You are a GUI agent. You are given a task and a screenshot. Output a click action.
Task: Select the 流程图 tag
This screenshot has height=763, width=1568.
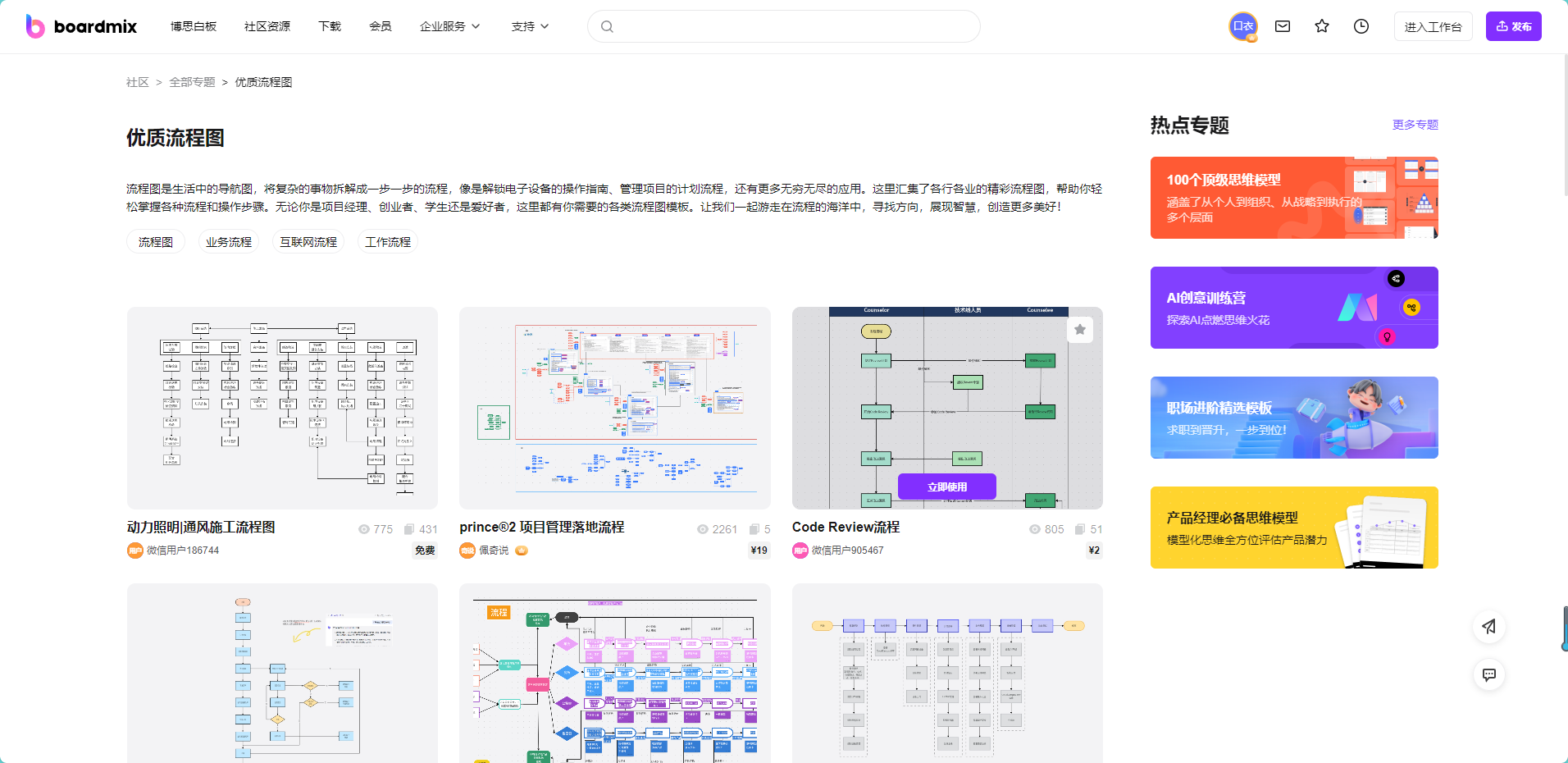(x=156, y=242)
